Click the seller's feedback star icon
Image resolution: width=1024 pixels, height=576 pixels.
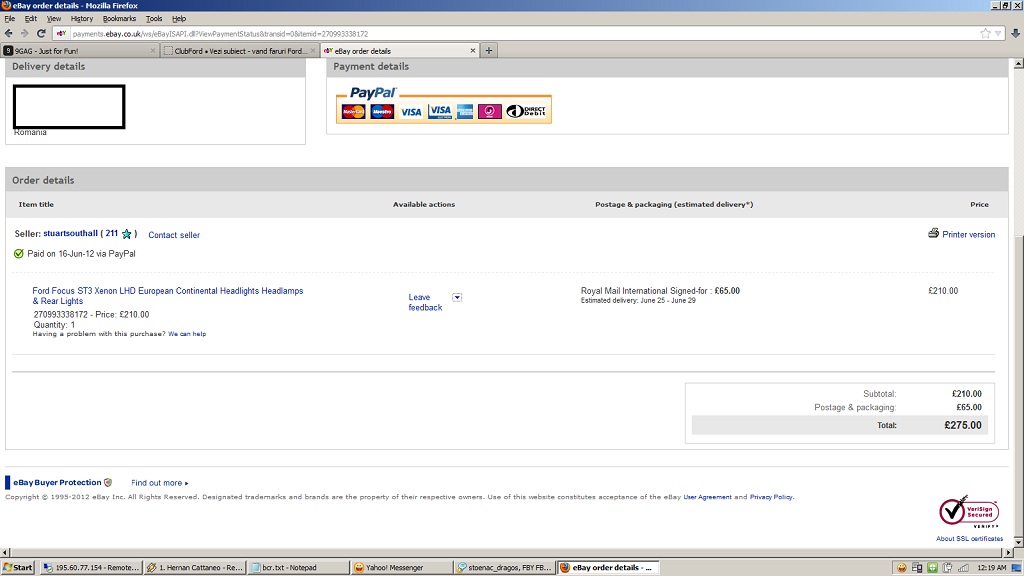click(x=126, y=234)
